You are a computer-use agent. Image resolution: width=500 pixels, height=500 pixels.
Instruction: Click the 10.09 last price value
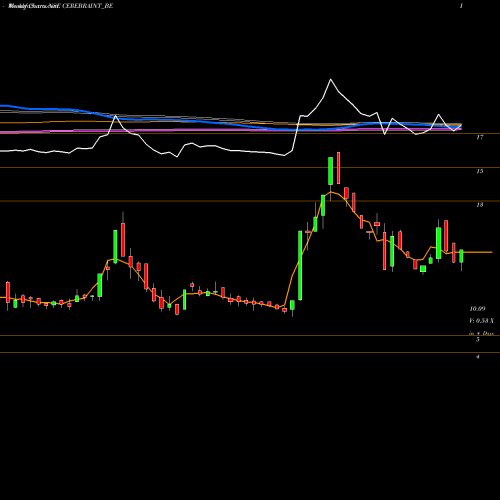[x=477, y=309]
